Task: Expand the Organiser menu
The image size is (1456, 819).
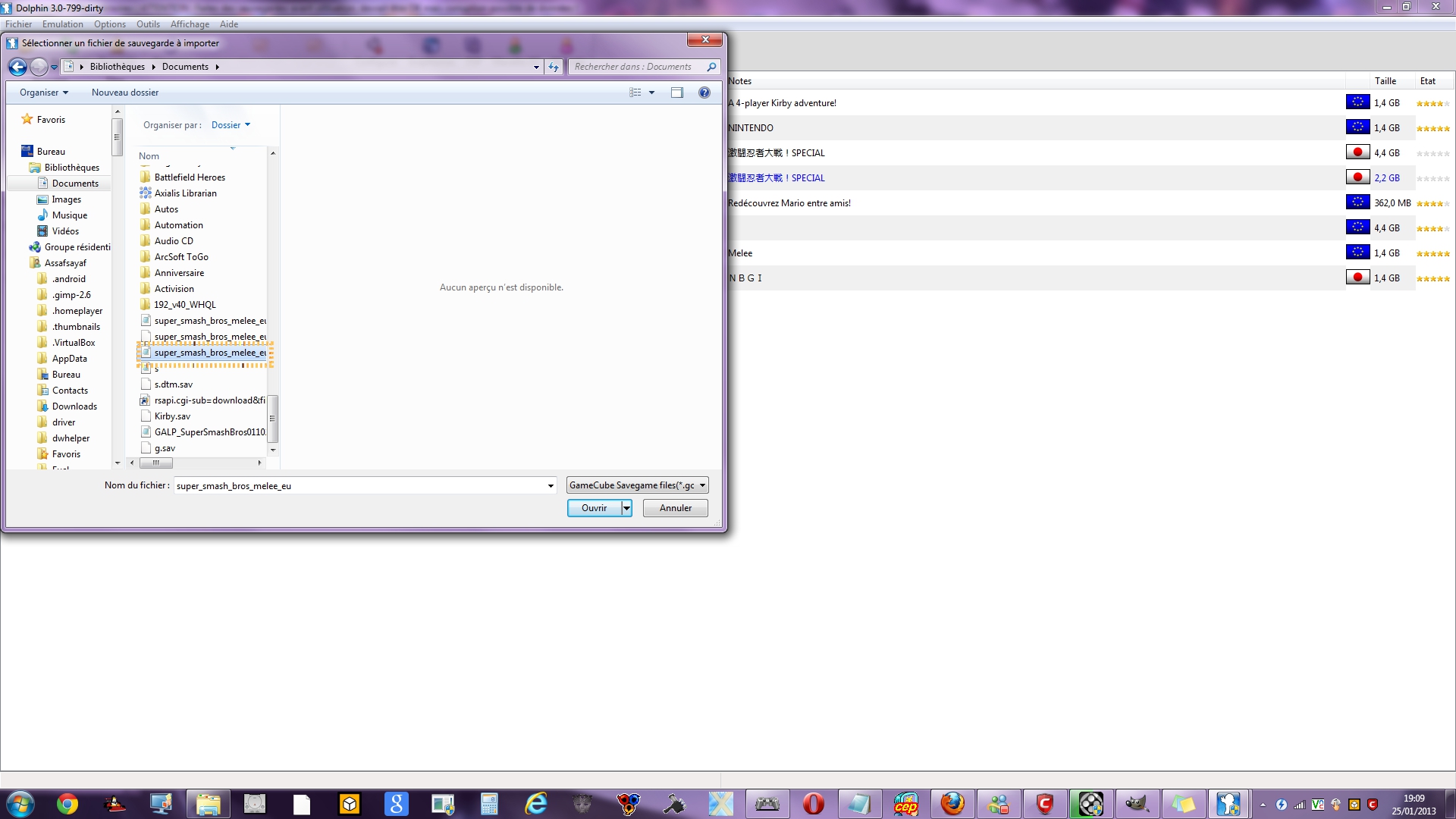Action: (44, 93)
